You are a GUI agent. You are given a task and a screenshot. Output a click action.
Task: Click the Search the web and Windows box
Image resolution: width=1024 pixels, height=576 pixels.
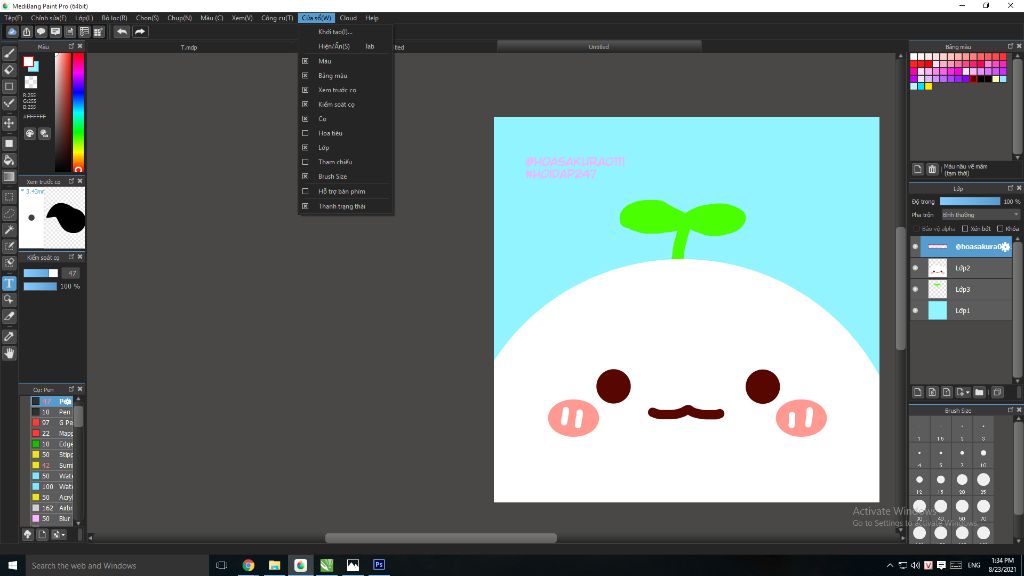118,566
